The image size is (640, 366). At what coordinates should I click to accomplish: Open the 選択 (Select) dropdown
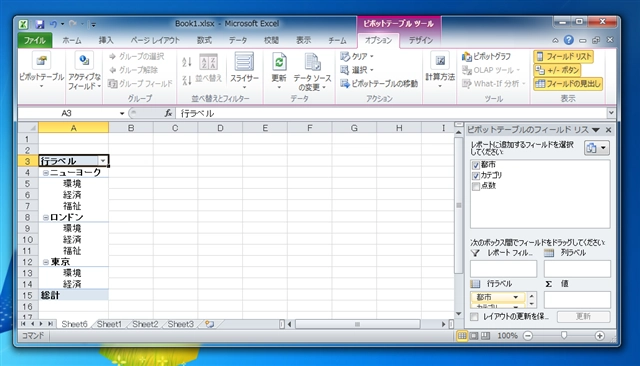pyautogui.click(x=357, y=70)
